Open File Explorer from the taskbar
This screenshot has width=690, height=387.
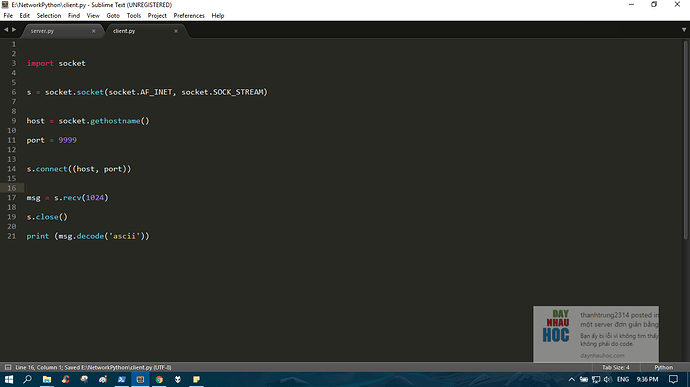[x=47, y=379]
